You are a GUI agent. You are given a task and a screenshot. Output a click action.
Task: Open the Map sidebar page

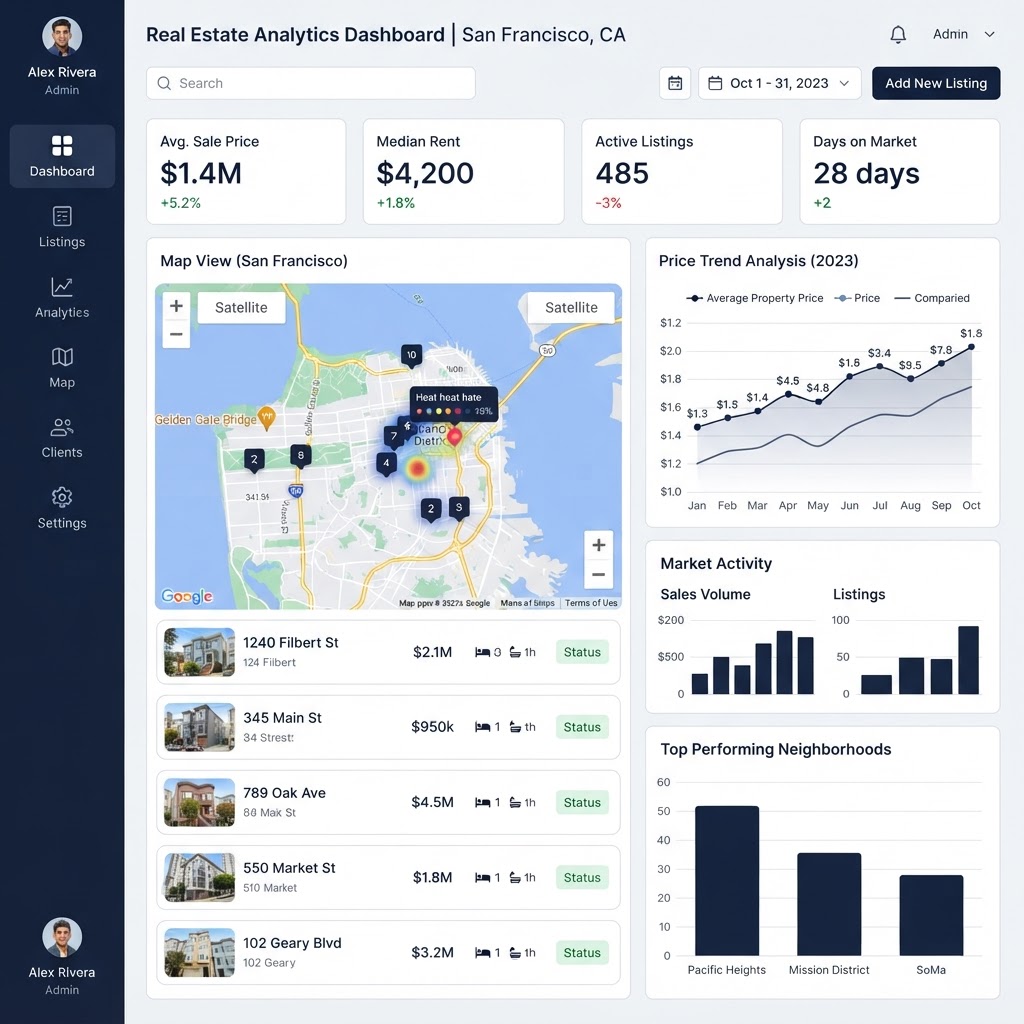tap(62, 368)
